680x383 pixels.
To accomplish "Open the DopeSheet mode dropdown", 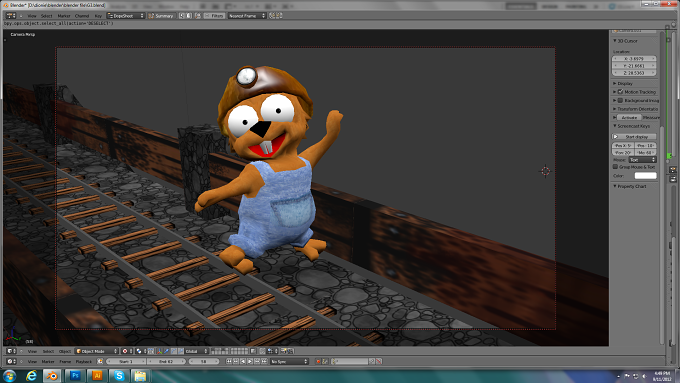I will tap(126, 16).
